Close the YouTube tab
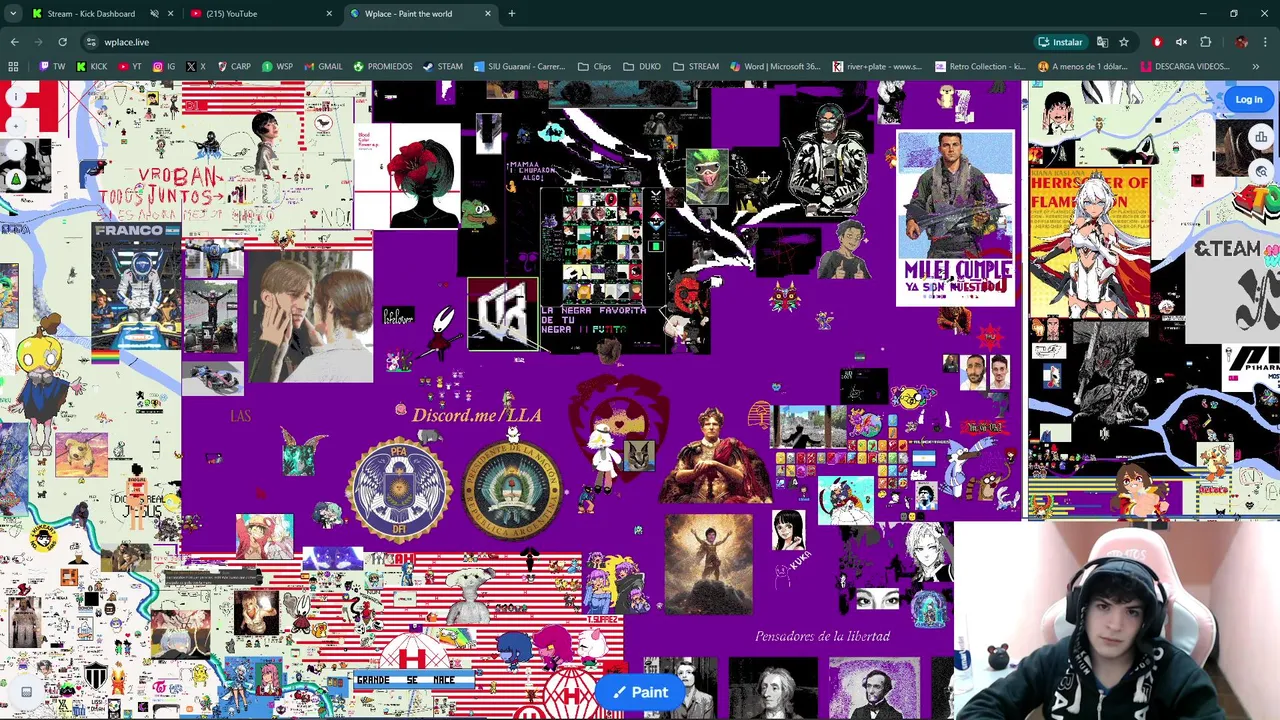This screenshot has height=720, width=1280. click(x=329, y=14)
